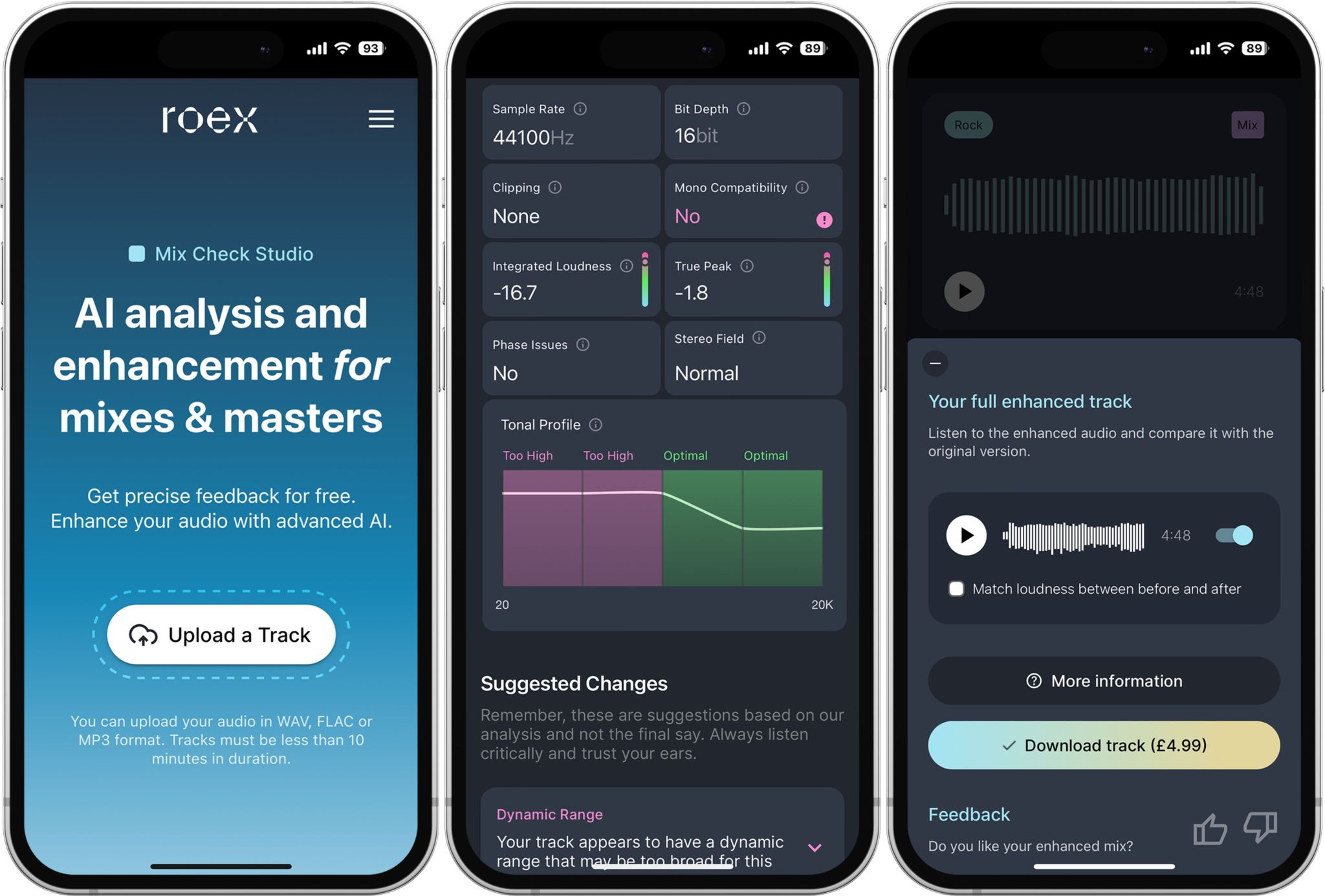Image resolution: width=1325 pixels, height=896 pixels.
Task: Select the Rock genre tag
Action: pos(968,123)
